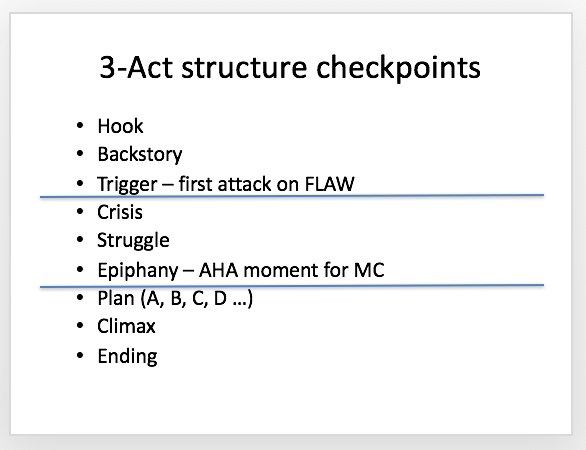Click the 'Climax' bullet item
Screen dimensions: 586x450
tap(126, 326)
